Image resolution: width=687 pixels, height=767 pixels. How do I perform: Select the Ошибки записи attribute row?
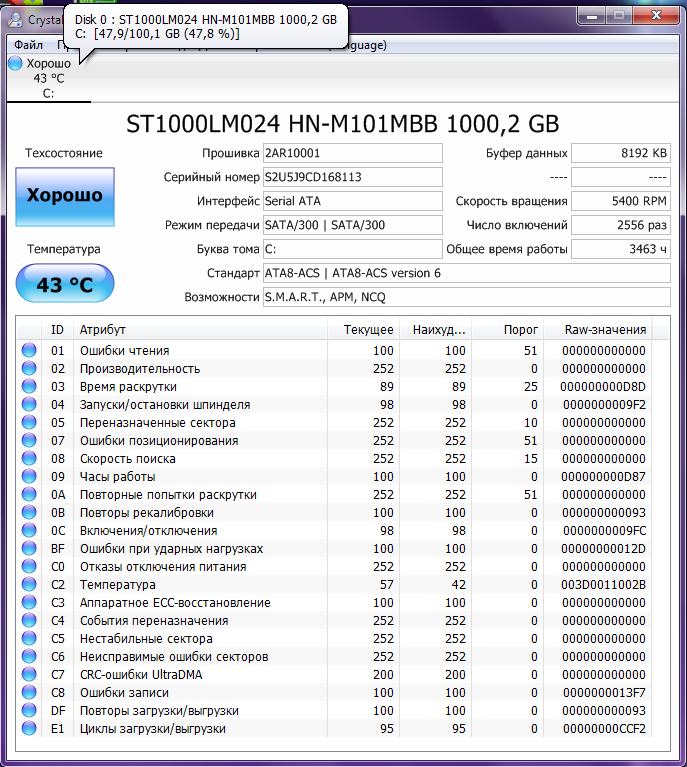point(200,693)
